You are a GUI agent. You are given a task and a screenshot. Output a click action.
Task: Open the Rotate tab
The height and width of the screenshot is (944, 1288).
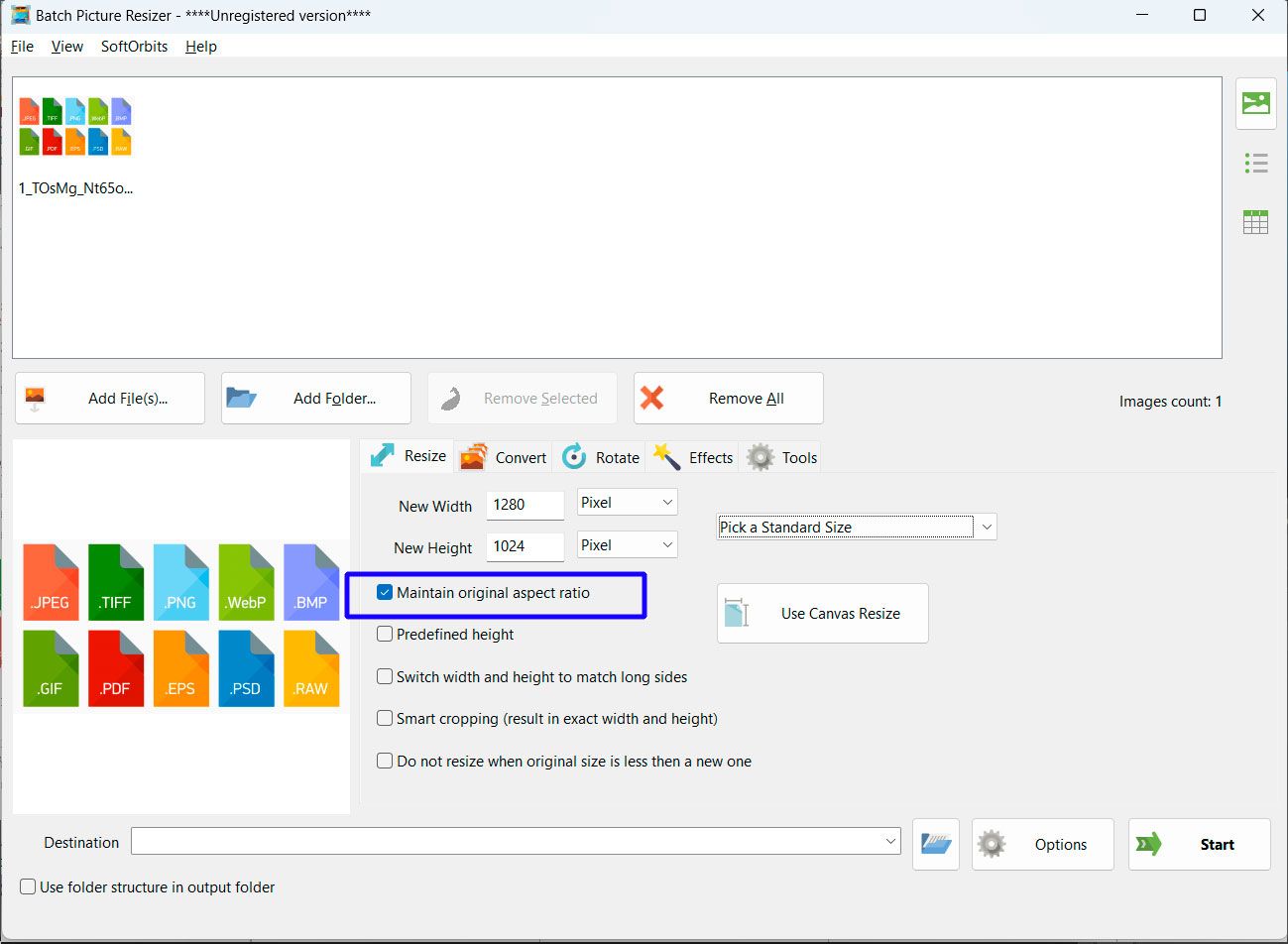click(601, 457)
